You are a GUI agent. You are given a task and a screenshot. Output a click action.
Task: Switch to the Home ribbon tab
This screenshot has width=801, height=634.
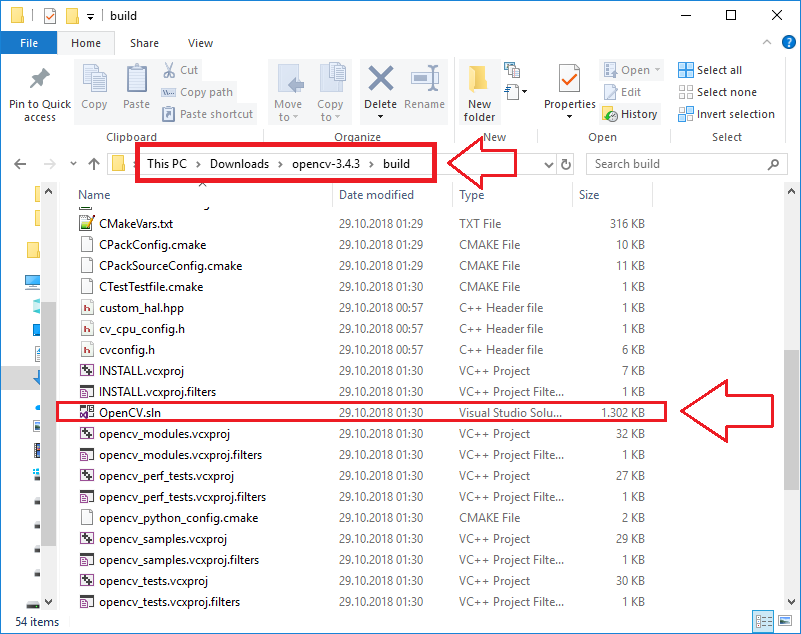pyautogui.click(x=86, y=43)
